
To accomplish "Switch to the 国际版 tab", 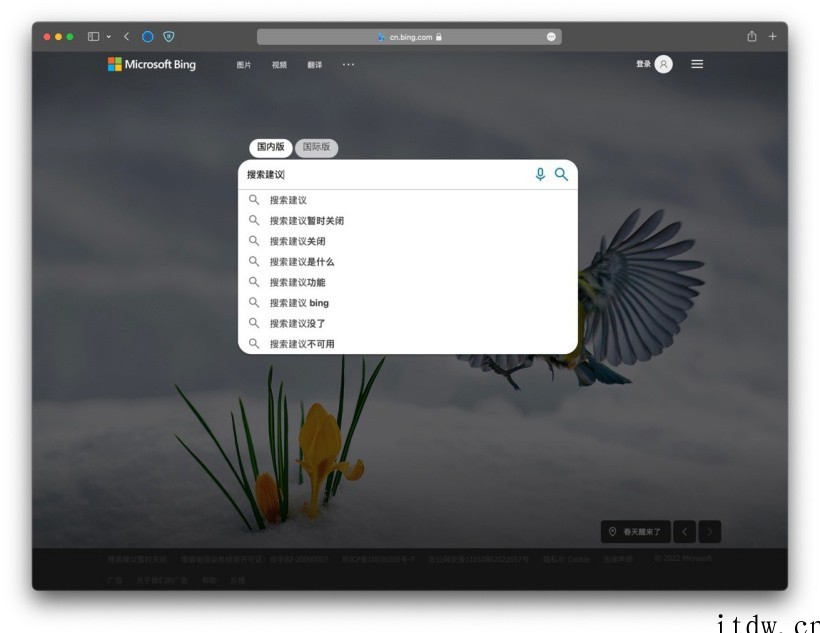I will click(316, 147).
